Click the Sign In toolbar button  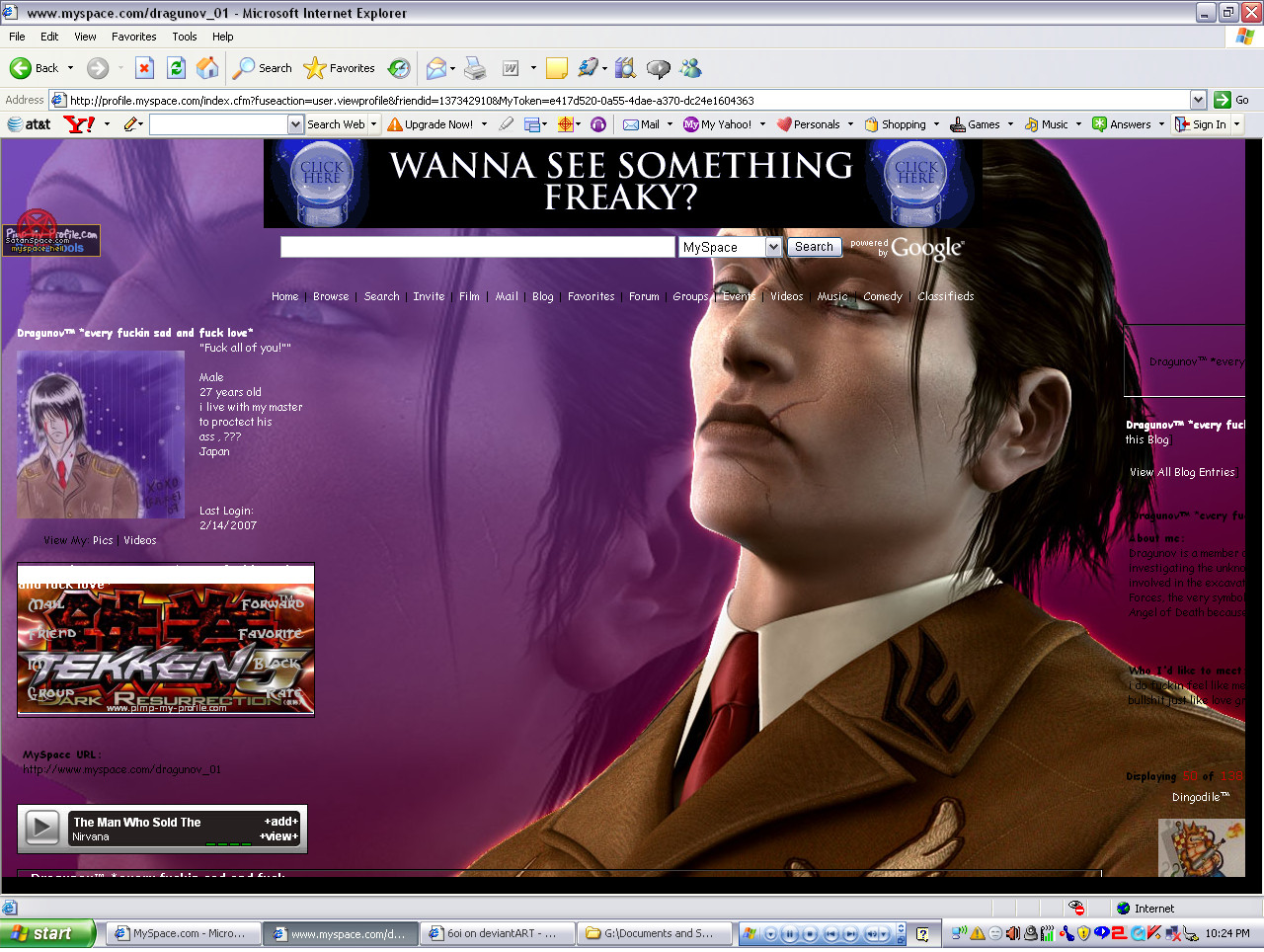[1200, 124]
